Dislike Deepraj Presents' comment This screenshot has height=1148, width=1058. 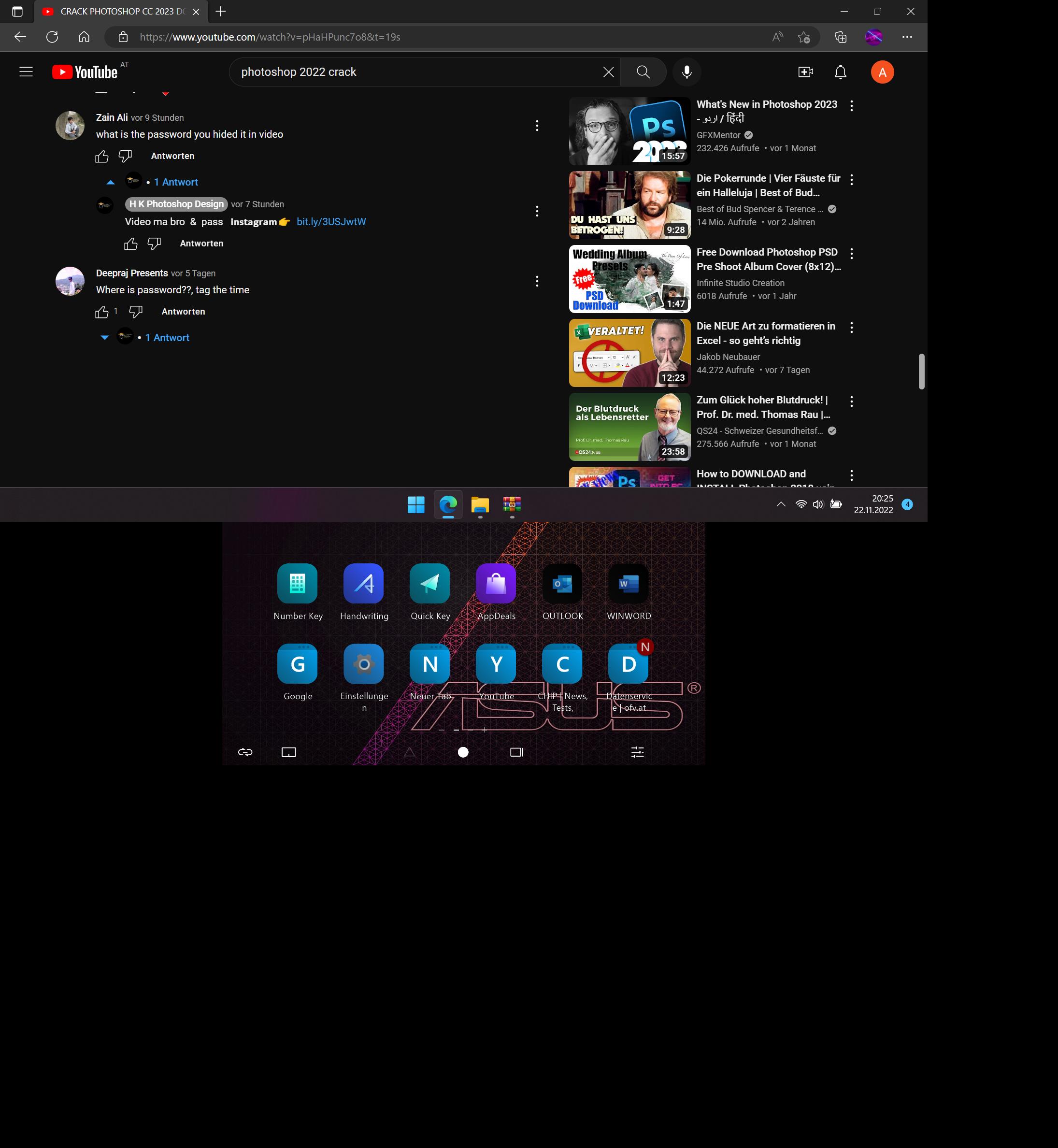136,312
